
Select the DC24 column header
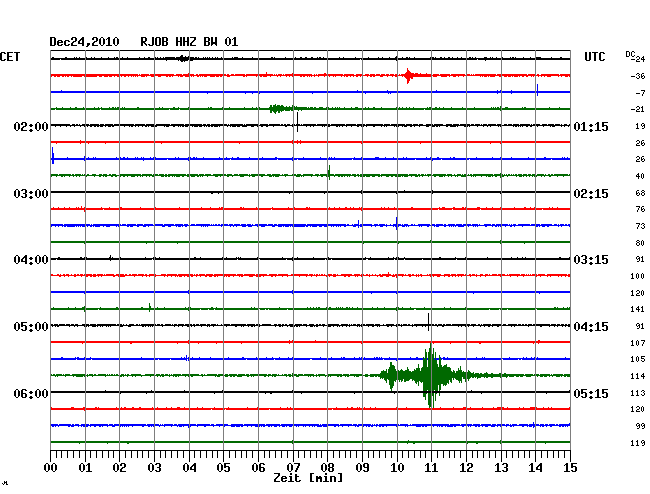coord(635,56)
